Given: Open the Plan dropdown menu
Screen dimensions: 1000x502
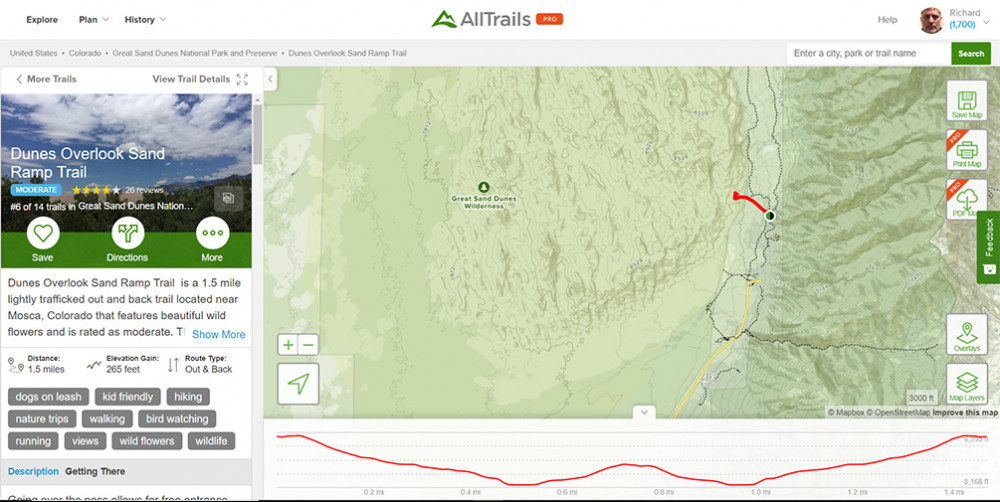Looking at the screenshot, I should [94, 20].
